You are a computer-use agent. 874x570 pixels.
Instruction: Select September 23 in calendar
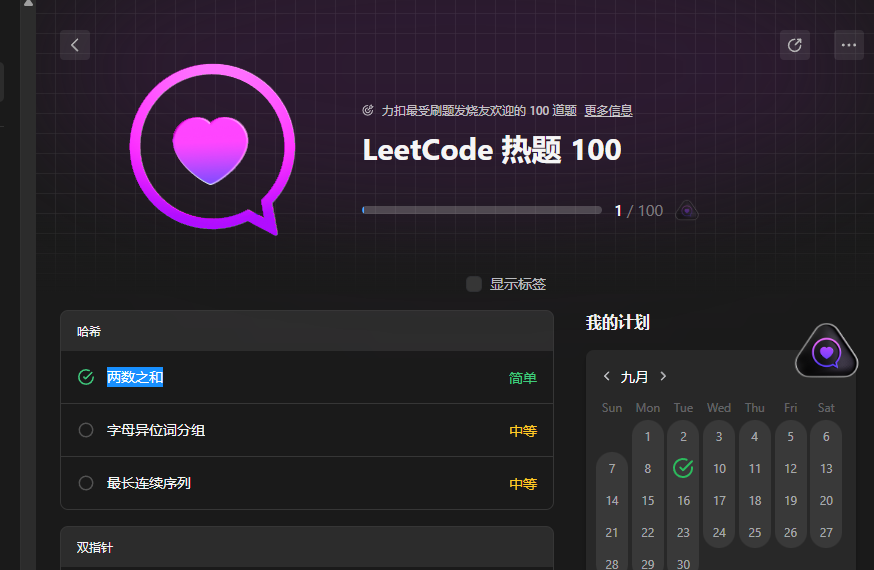coord(683,533)
